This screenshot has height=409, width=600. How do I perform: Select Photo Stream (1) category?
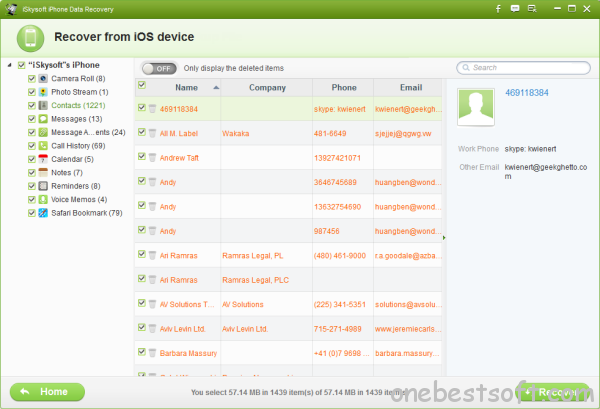[80, 92]
